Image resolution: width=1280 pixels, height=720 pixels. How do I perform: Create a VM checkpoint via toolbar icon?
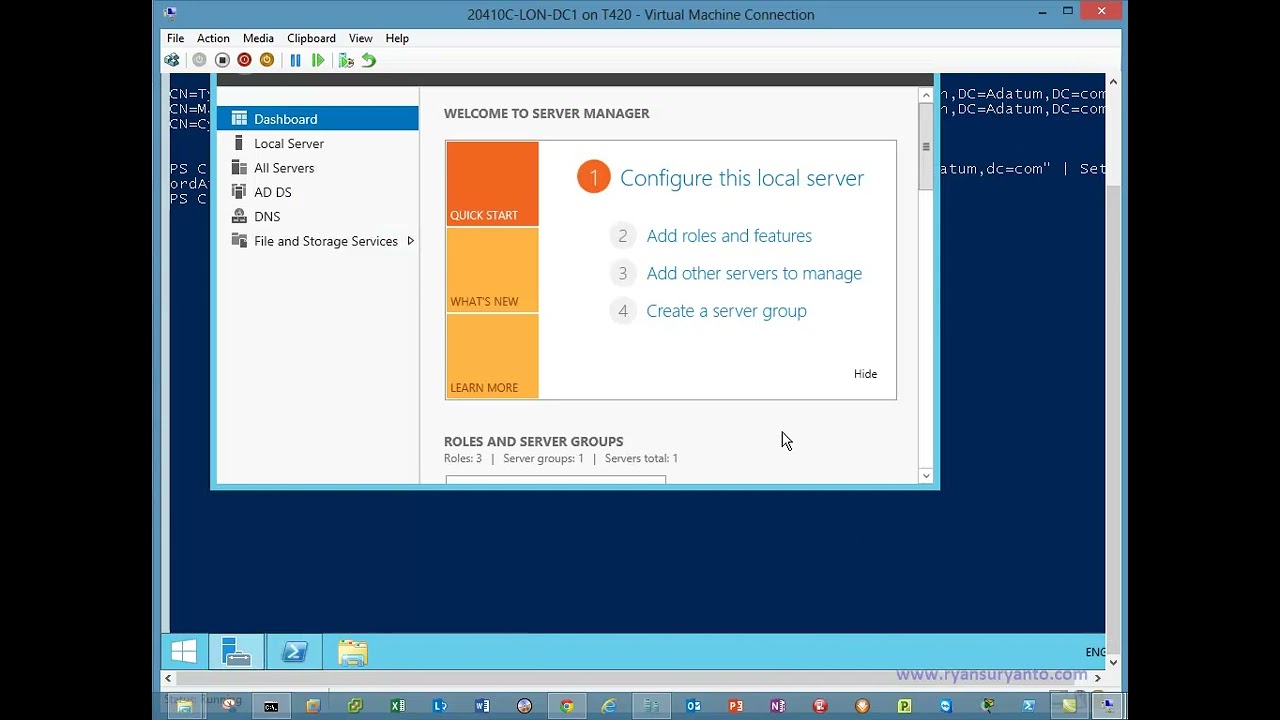pos(346,60)
